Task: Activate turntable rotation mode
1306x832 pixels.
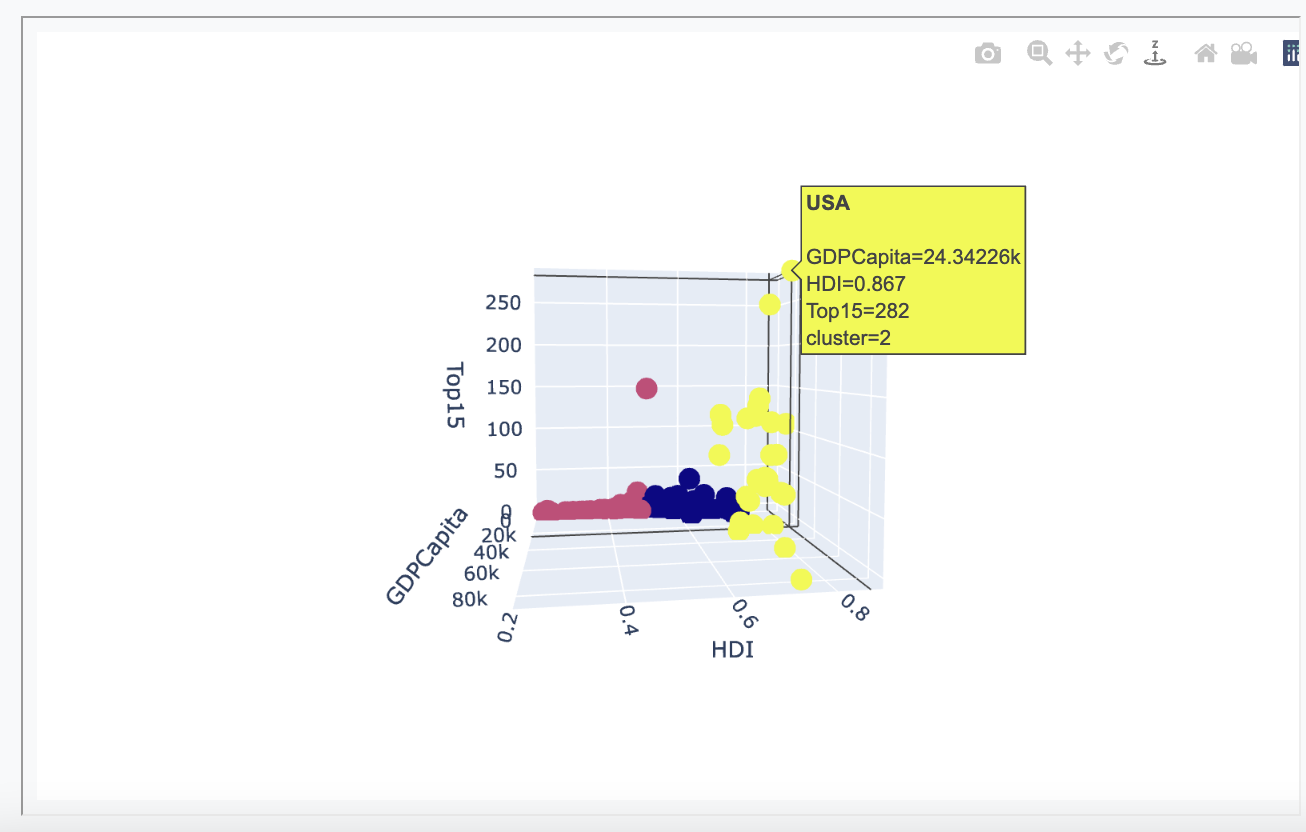Action: coord(1155,53)
